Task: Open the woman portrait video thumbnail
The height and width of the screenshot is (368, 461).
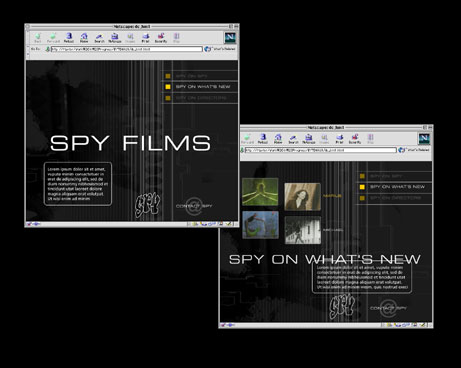Action: pyautogui.click(x=303, y=197)
